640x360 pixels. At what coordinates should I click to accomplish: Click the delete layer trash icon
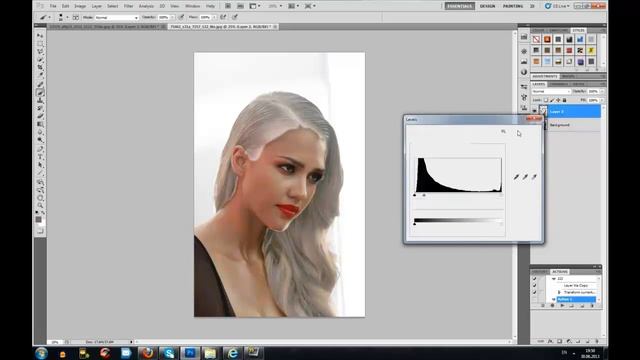point(597,341)
